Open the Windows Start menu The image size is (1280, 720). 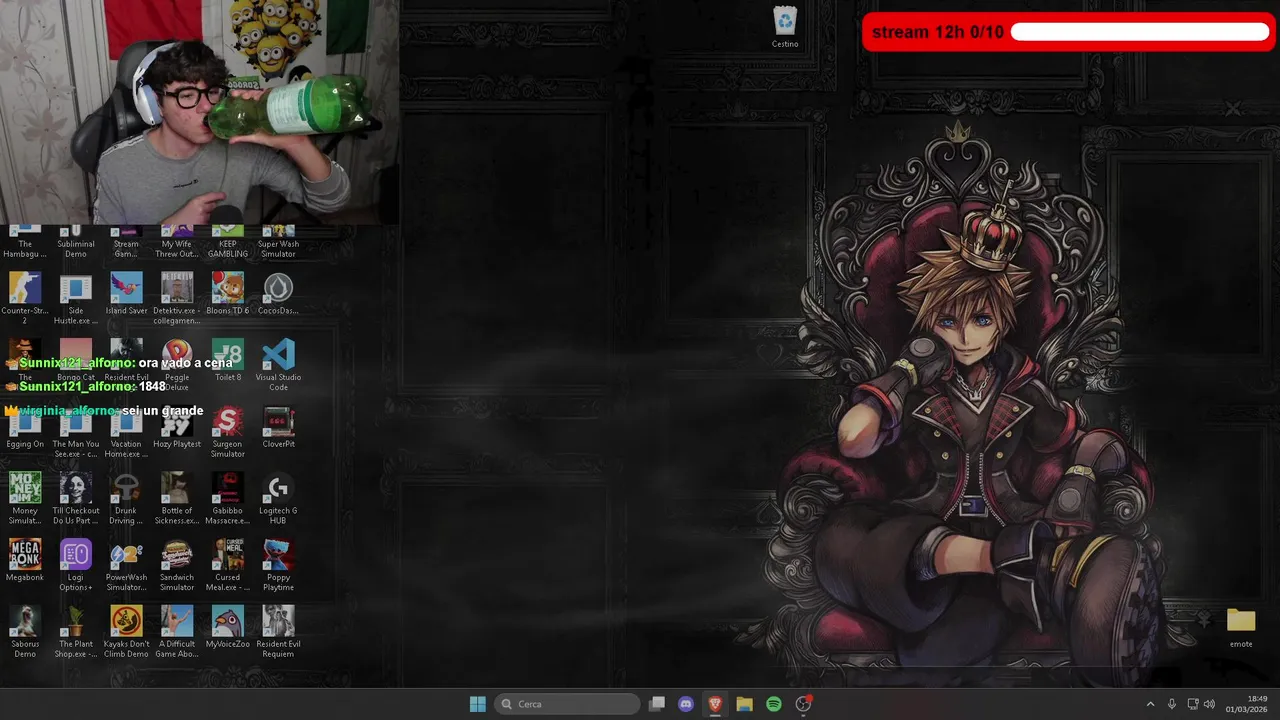(478, 704)
